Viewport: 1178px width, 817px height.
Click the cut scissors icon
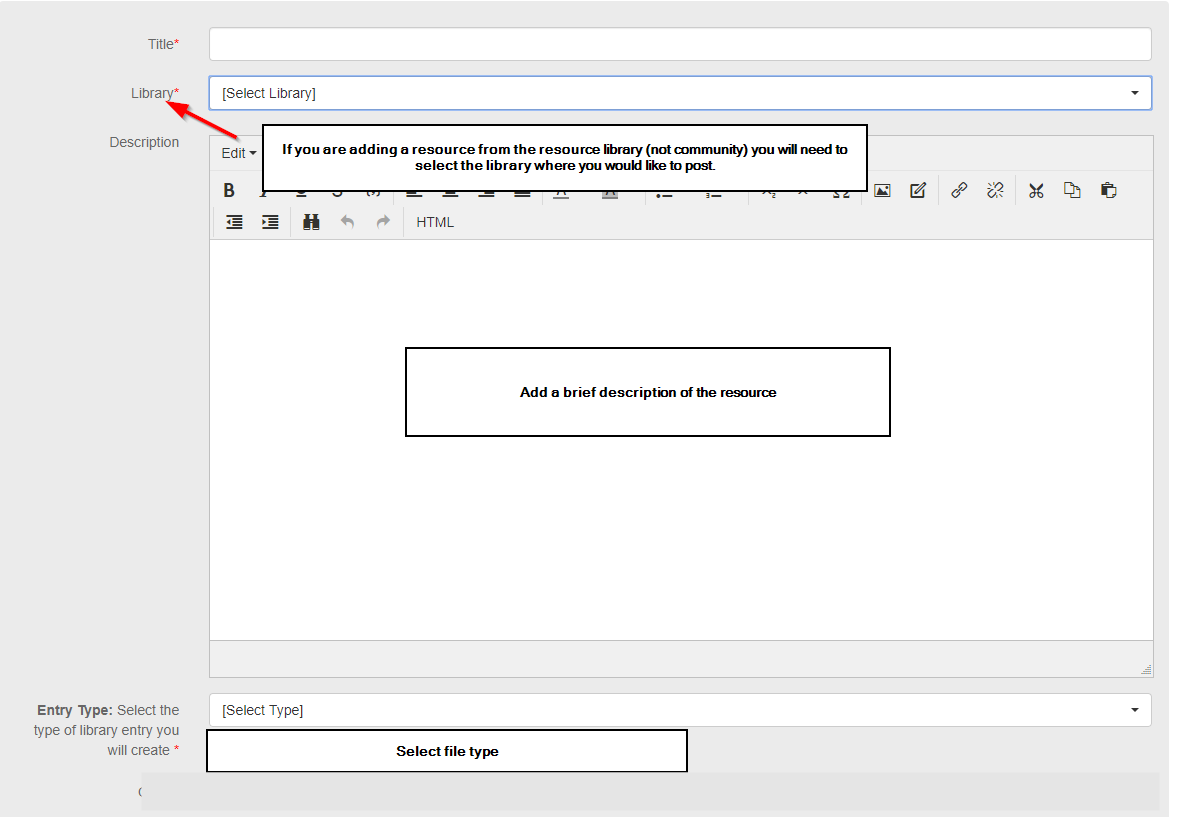pos(1036,191)
